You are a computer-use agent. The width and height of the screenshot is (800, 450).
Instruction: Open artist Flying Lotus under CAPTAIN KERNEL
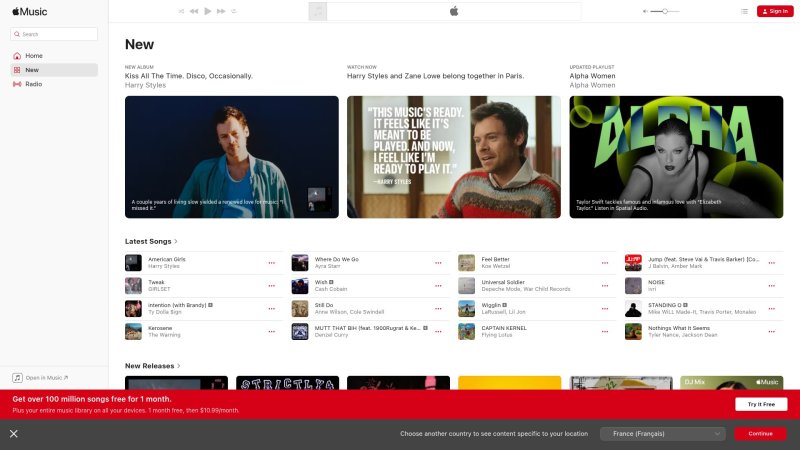pos(496,335)
